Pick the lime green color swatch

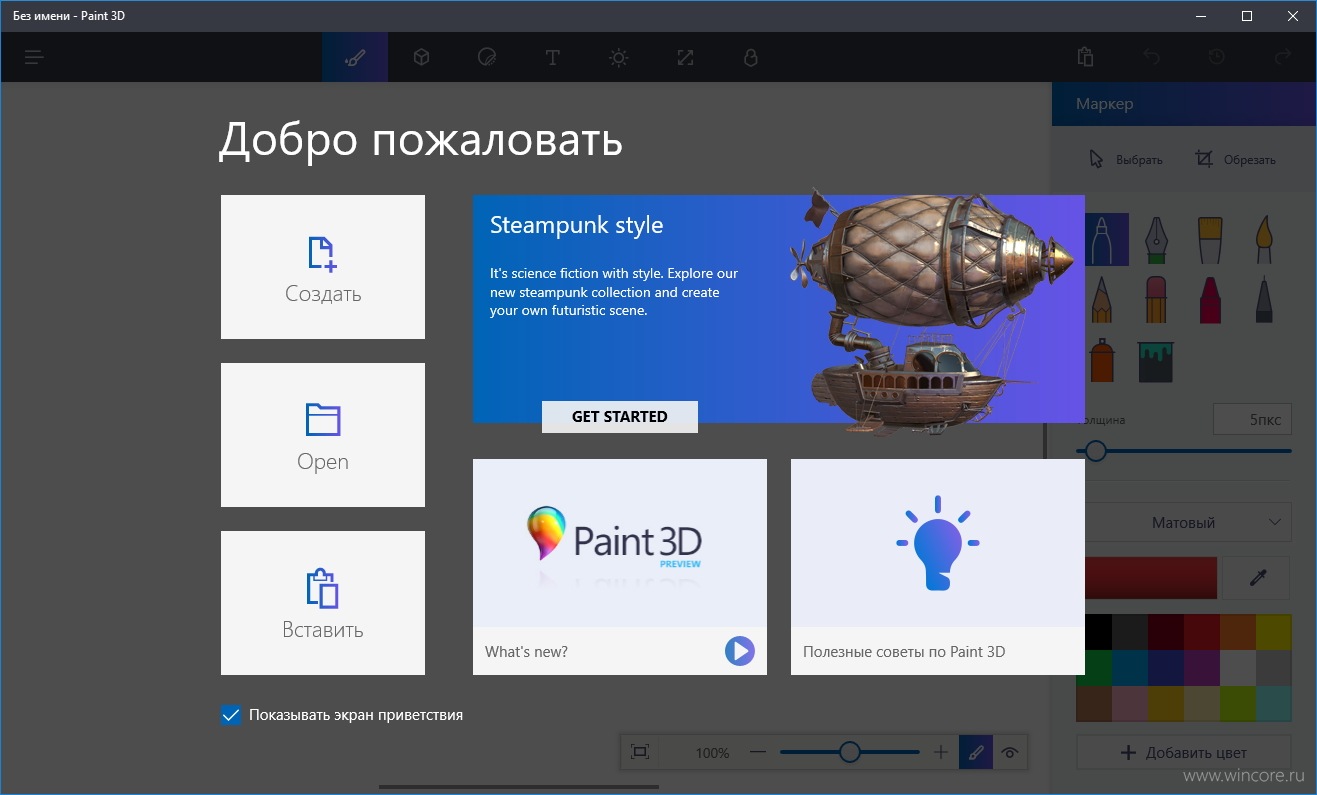tap(1238, 704)
